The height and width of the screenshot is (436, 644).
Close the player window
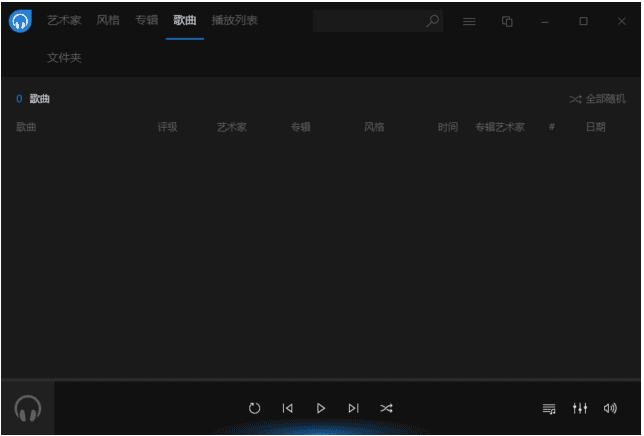622,21
